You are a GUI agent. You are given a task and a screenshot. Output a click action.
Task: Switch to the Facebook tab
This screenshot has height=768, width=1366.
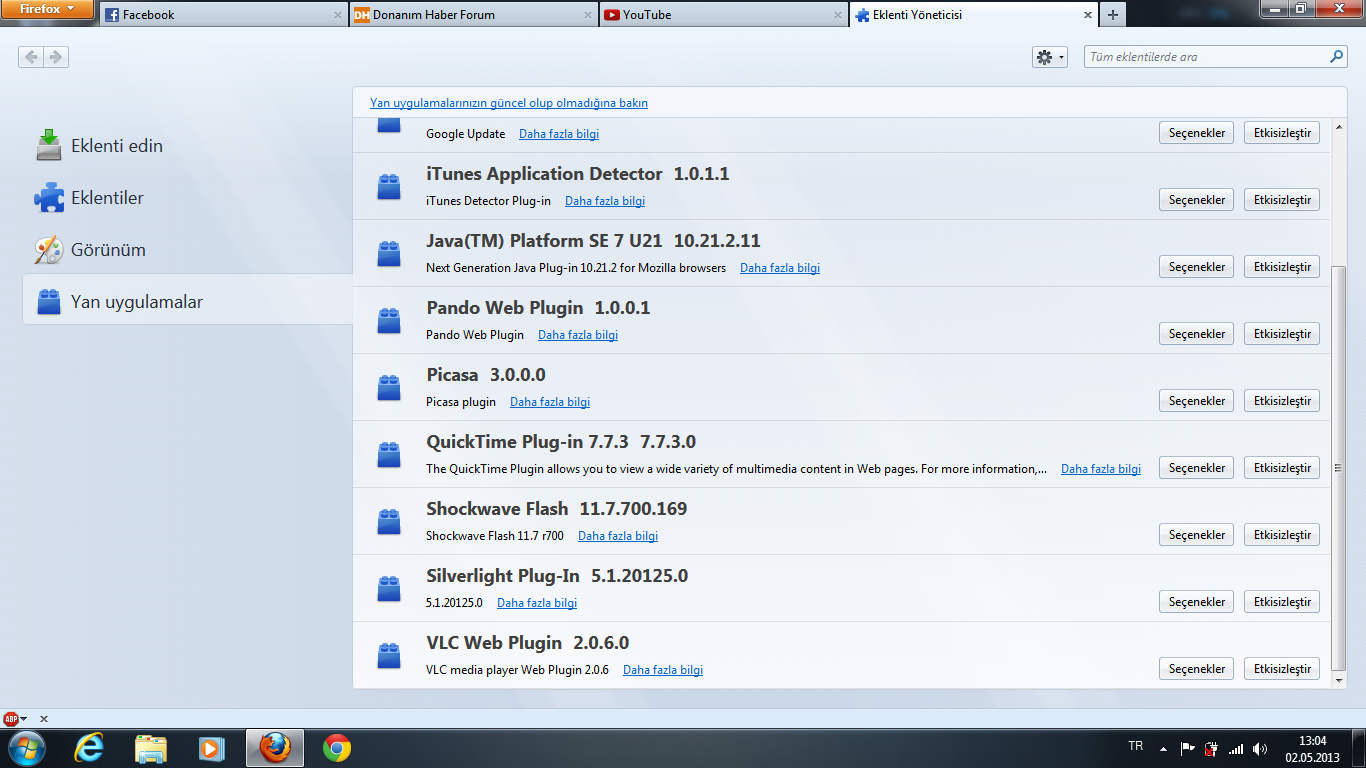tap(223, 15)
